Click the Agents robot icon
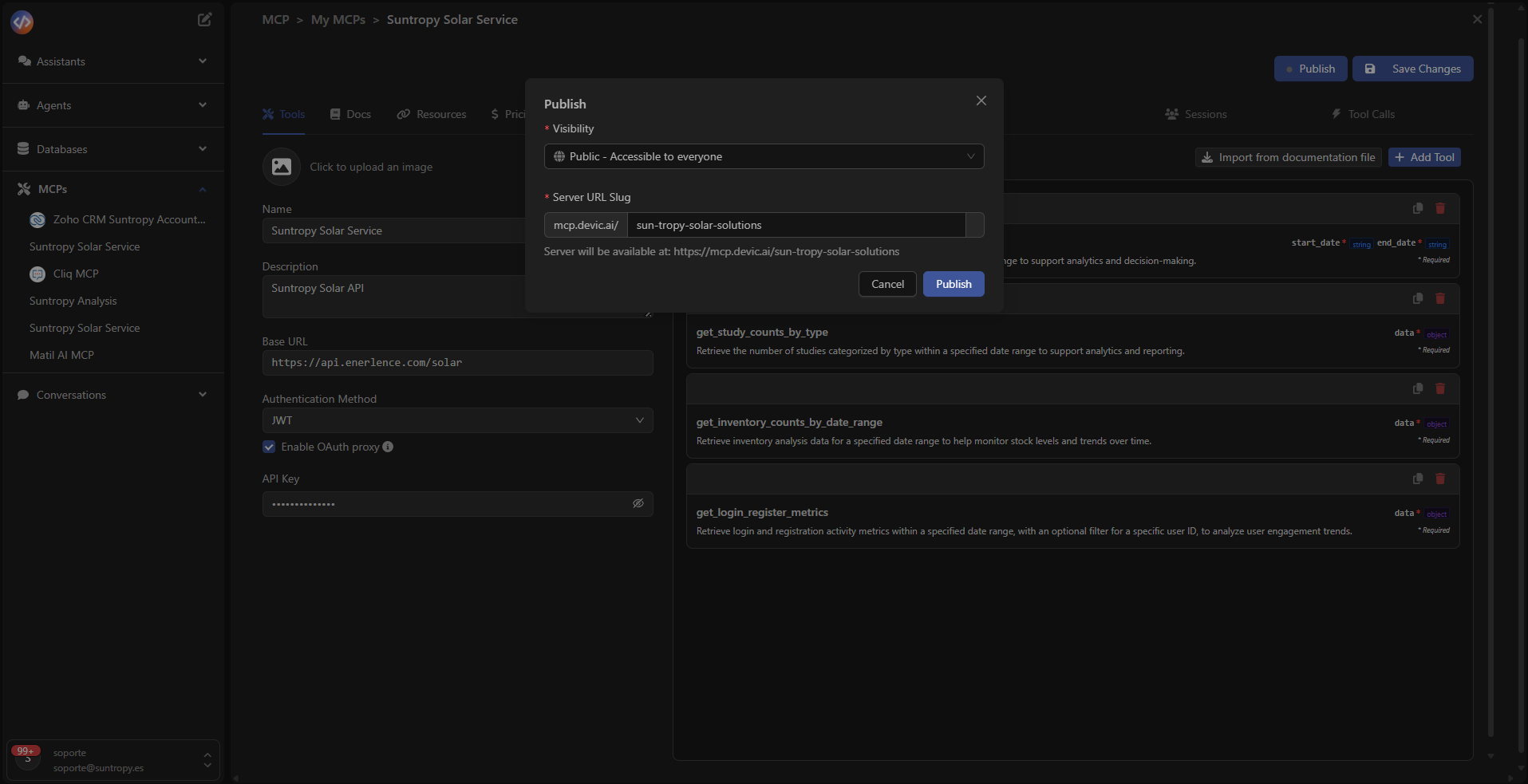Screen dimensions: 1528x784 tap(24, 105)
